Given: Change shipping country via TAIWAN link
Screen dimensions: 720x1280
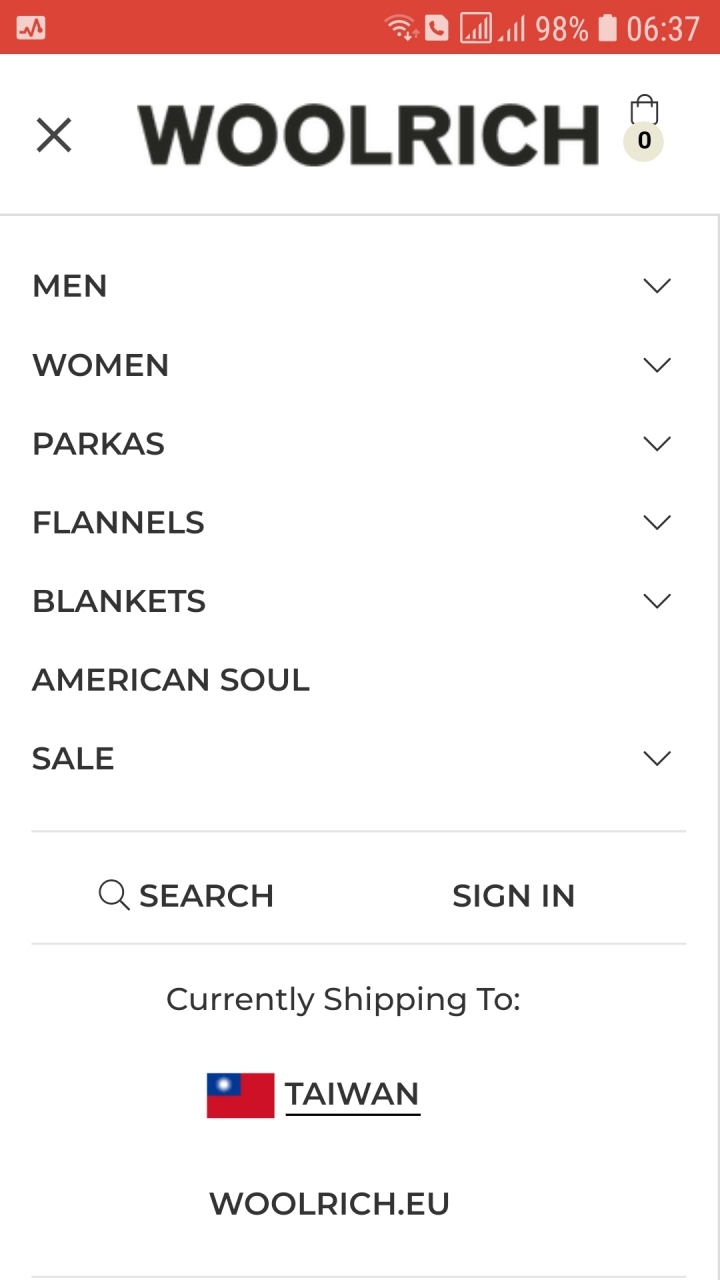Looking at the screenshot, I should (352, 1095).
